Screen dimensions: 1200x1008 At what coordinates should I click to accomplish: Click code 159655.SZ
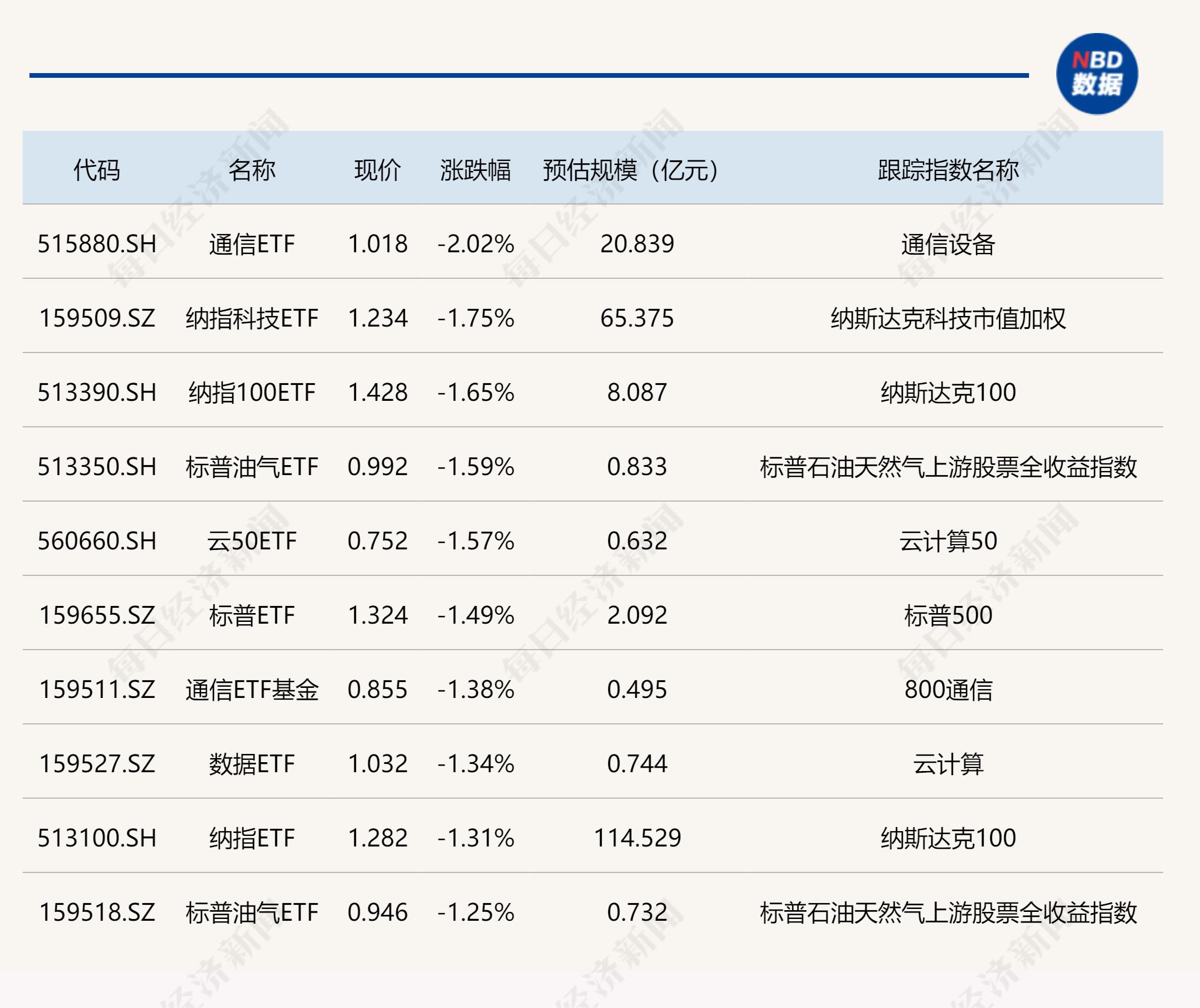pyautogui.click(x=97, y=615)
